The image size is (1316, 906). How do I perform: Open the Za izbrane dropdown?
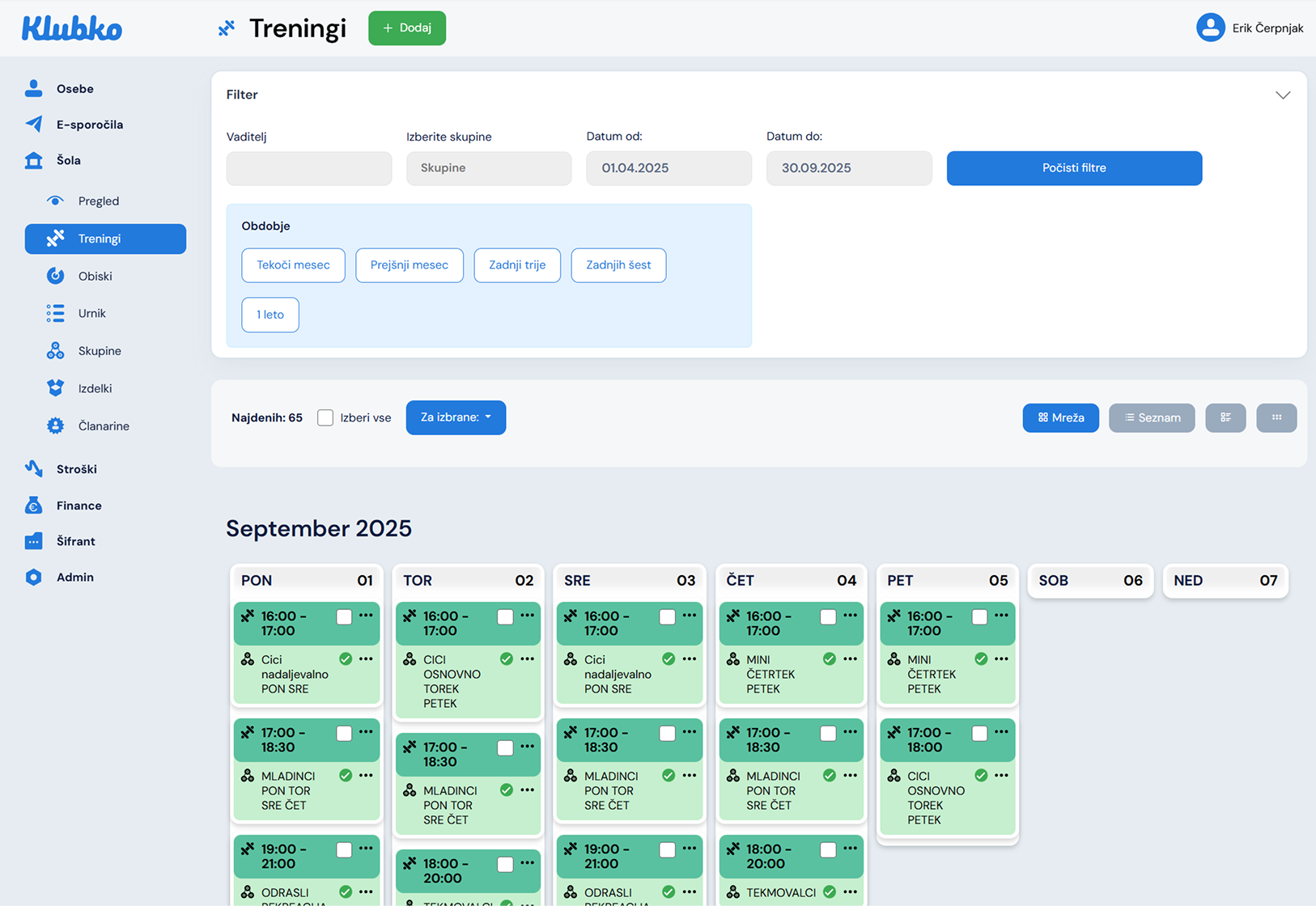[456, 417]
